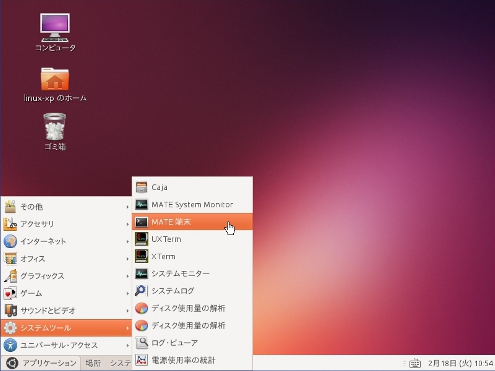
Task: Launch XTerm from the submenu
Action: click(x=192, y=257)
